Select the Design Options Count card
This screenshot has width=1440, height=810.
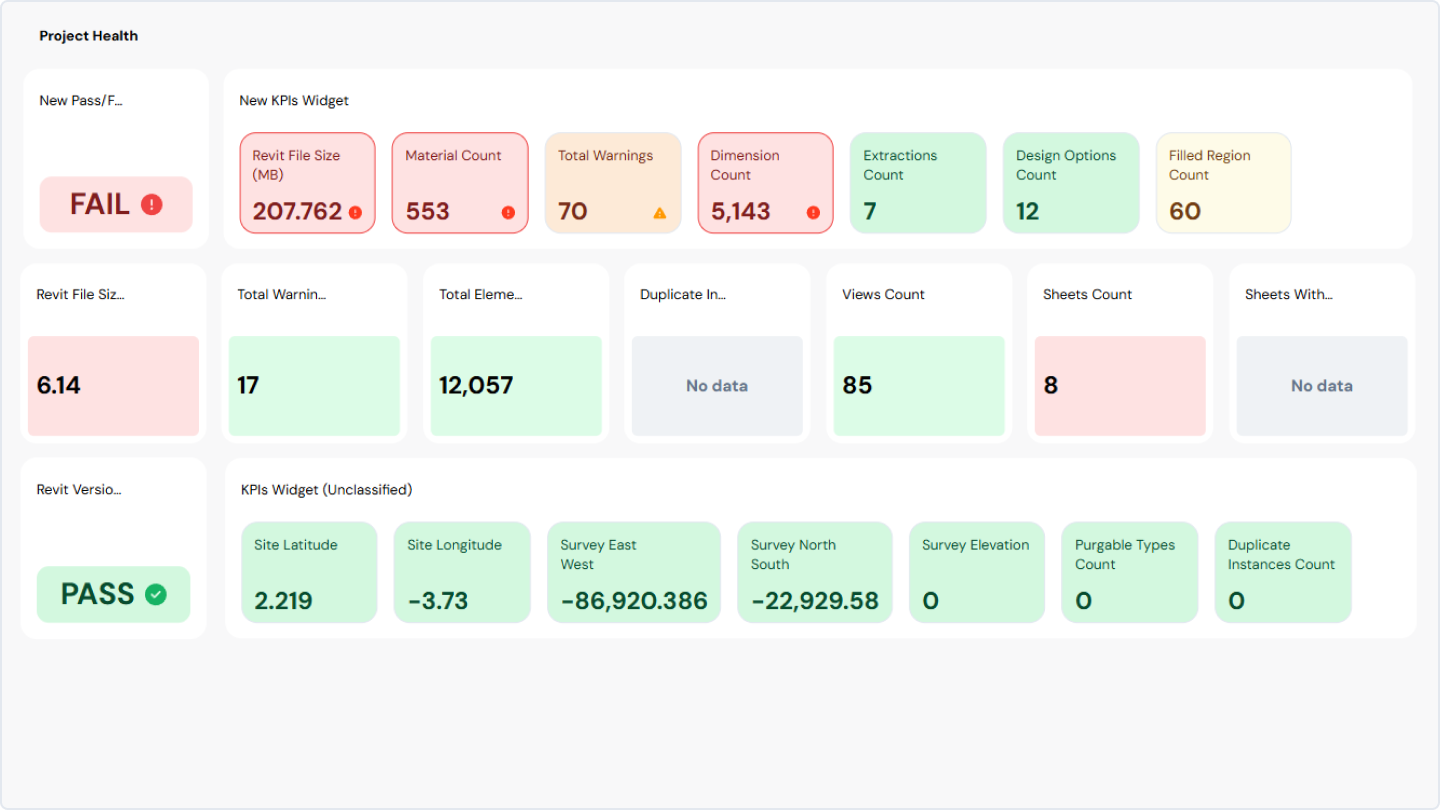click(x=1070, y=183)
